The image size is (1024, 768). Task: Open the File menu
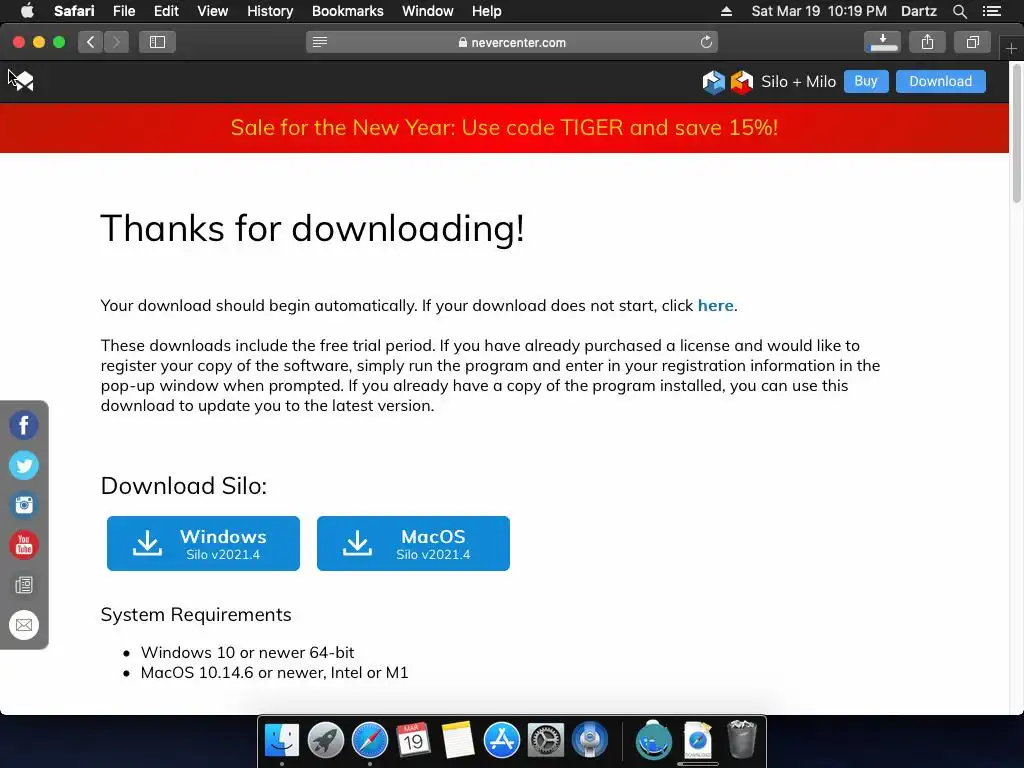pyautogui.click(x=123, y=11)
